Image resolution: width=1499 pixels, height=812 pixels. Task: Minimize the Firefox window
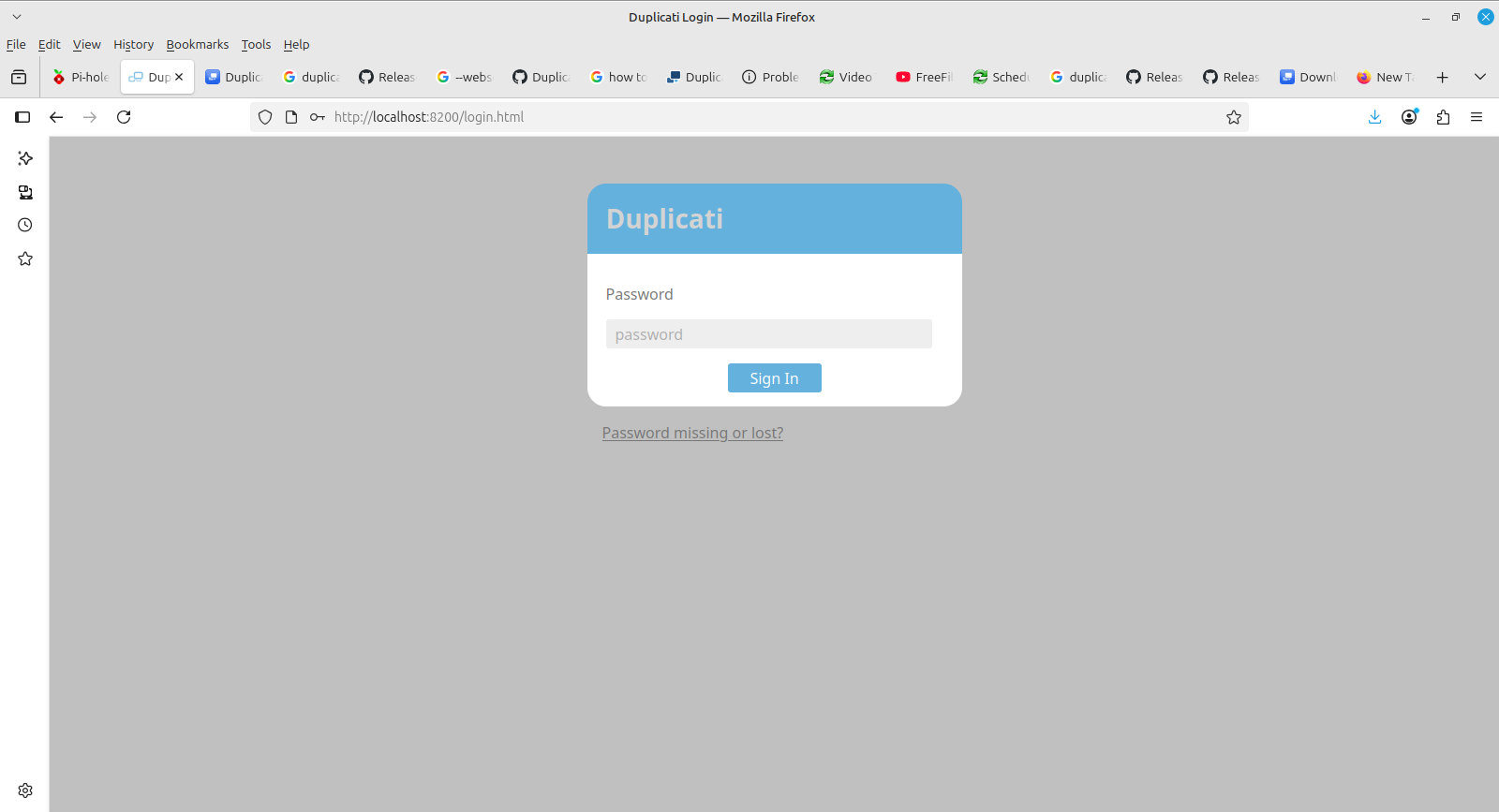point(1426,17)
